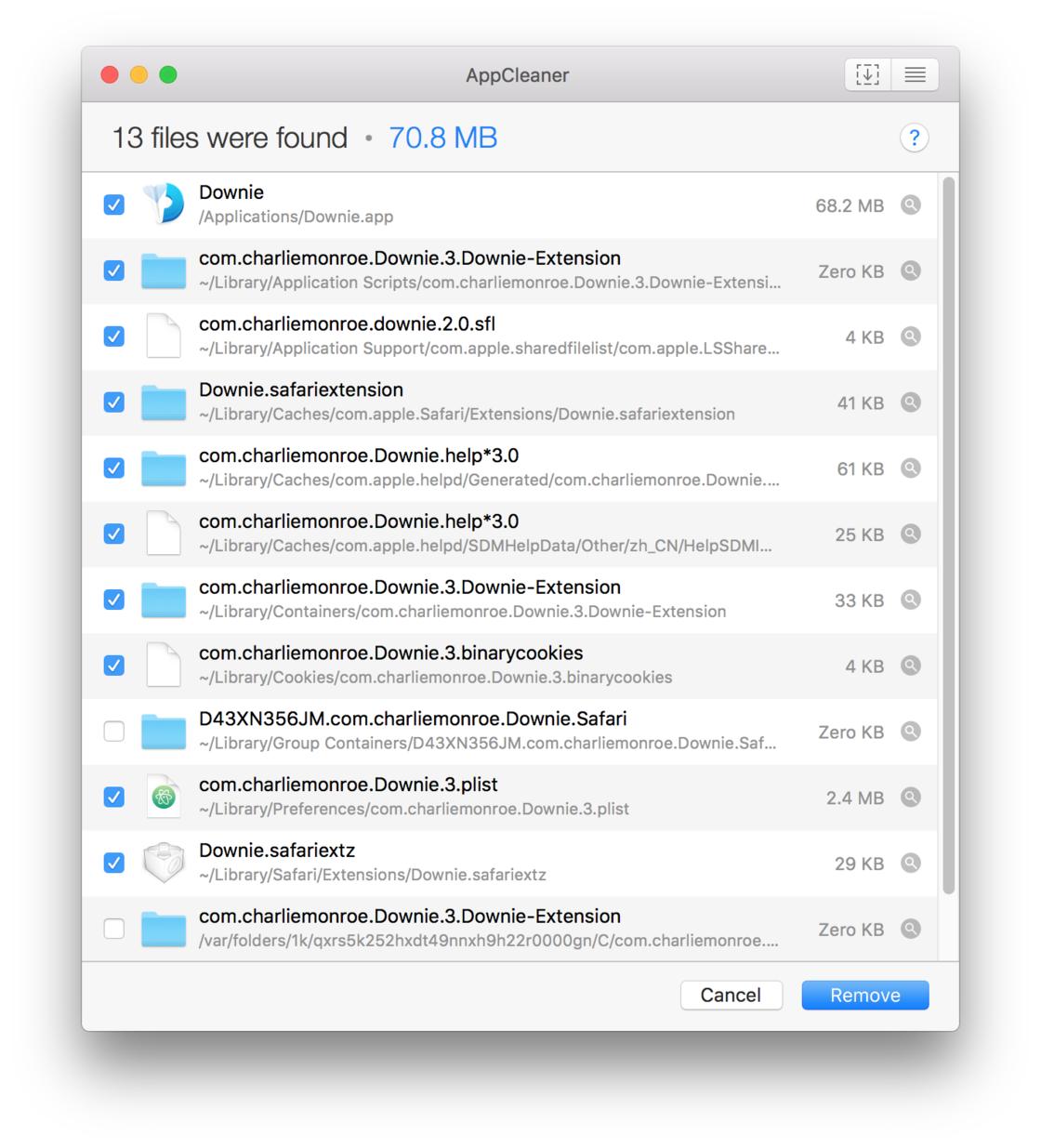Click magnifier icon for downie.2.0.sfl row
This screenshot has width=1041, height=1148.
click(911, 336)
